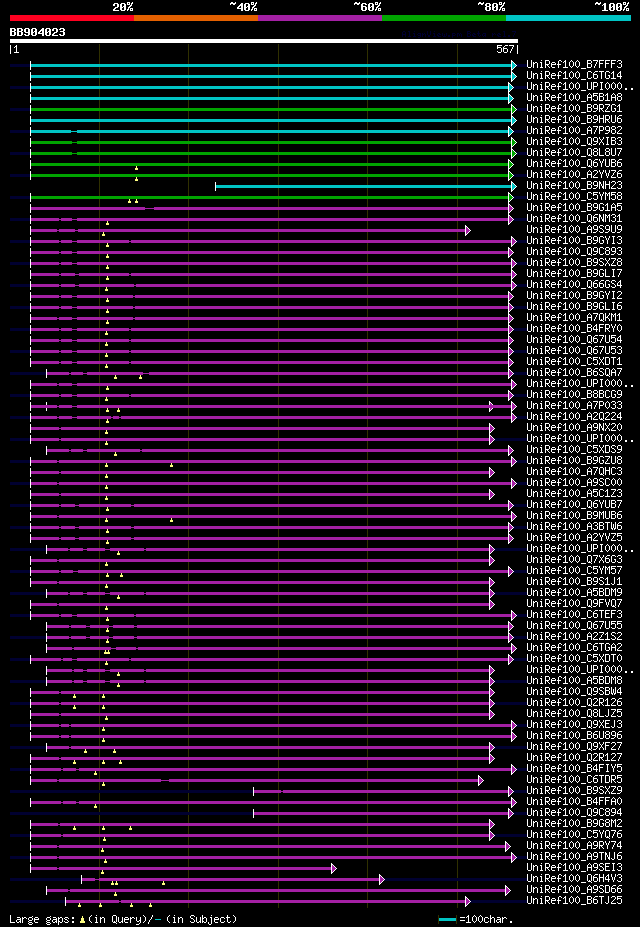The image size is (640, 927).
Task: Click the UniRef100_Q9FVQ7 label
Action: 574,604
